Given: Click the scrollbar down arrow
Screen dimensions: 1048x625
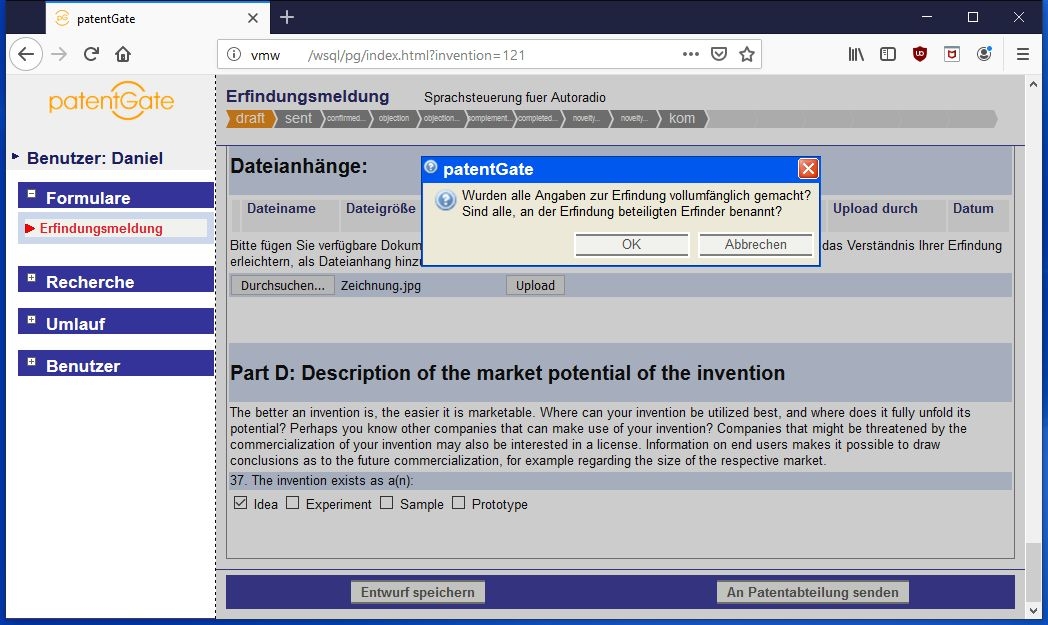Looking at the screenshot, I should click(x=1033, y=610).
